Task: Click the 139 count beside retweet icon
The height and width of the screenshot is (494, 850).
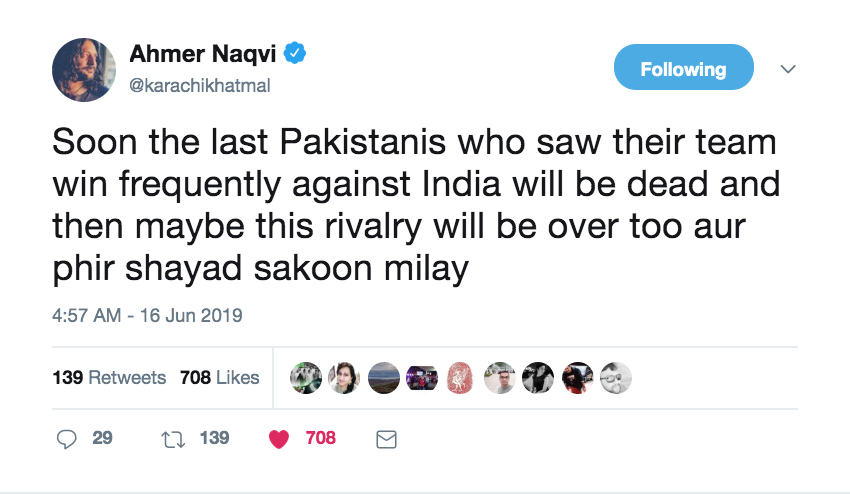Action: [214, 438]
